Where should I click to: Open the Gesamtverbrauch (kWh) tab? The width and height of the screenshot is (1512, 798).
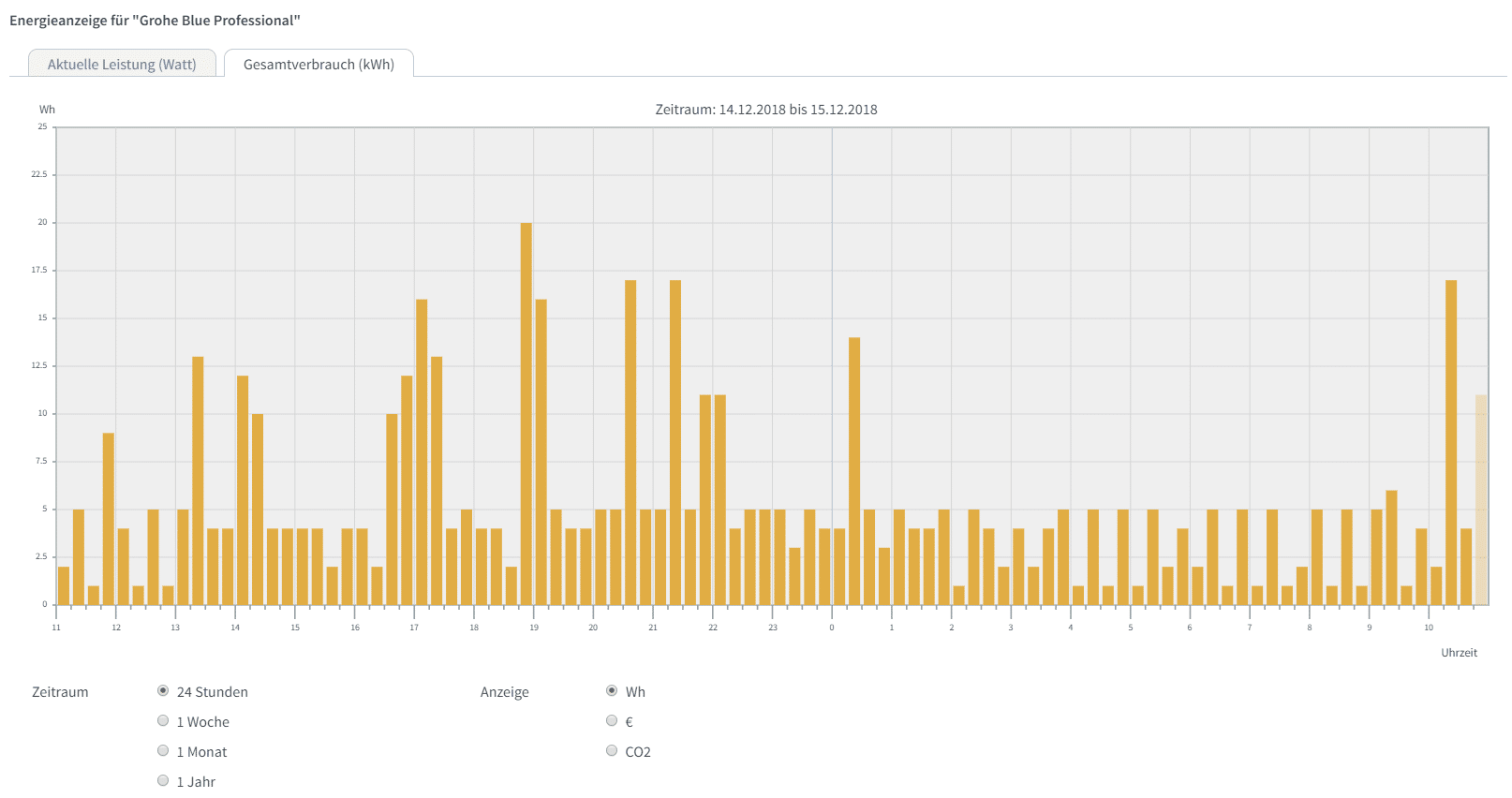point(319,64)
